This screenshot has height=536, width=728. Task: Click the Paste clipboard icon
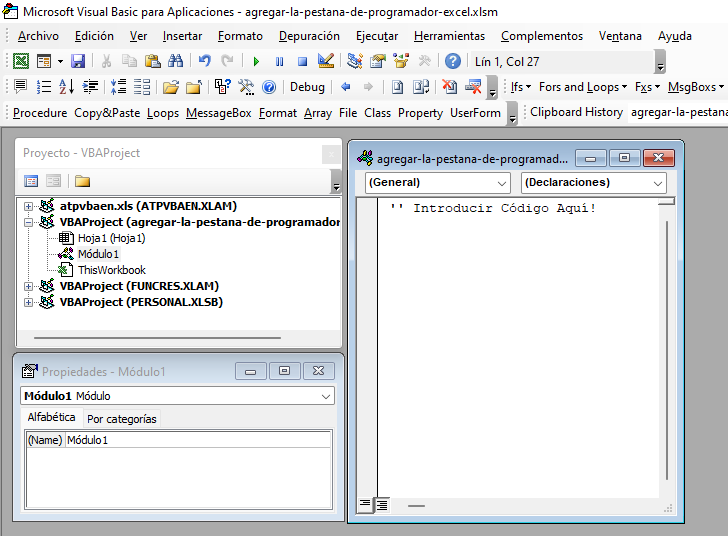(153, 61)
